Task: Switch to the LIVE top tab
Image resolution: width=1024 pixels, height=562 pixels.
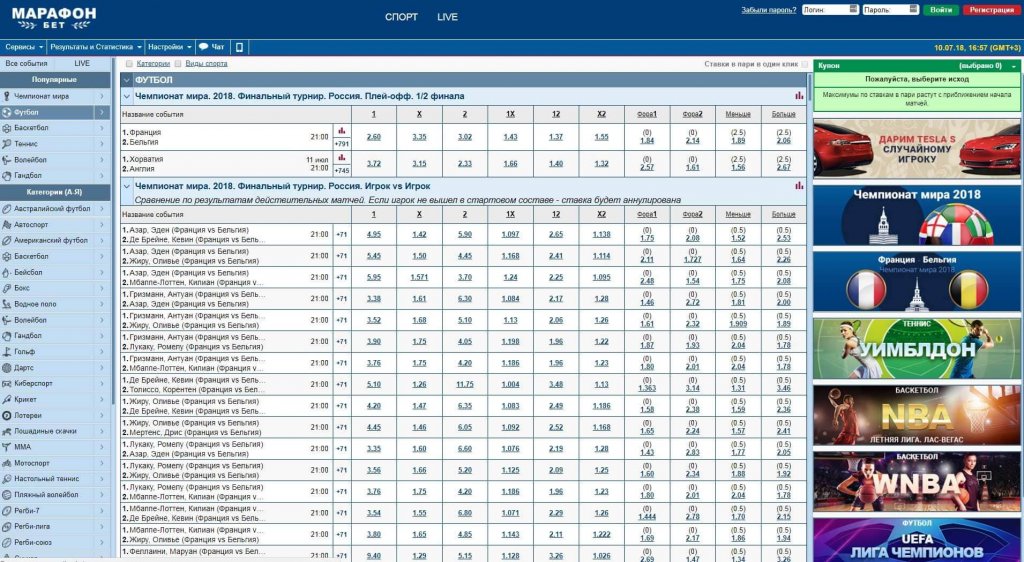Action: click(x=447, y=17)
